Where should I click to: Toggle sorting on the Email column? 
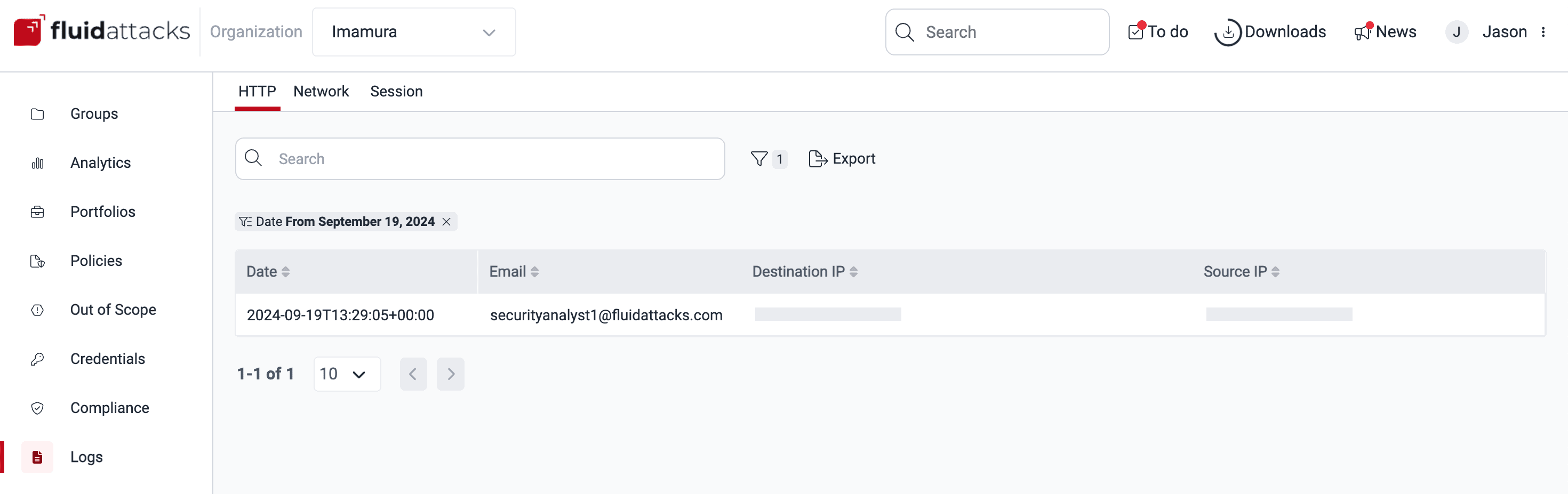pos(535,271)
